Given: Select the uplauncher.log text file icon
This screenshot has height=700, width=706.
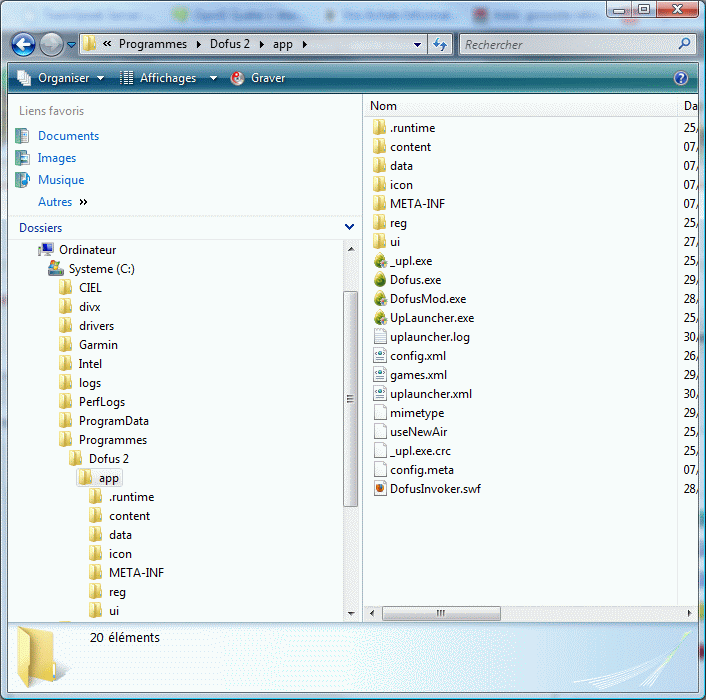Looking at the screenshot, I should (x=380, y=337).
